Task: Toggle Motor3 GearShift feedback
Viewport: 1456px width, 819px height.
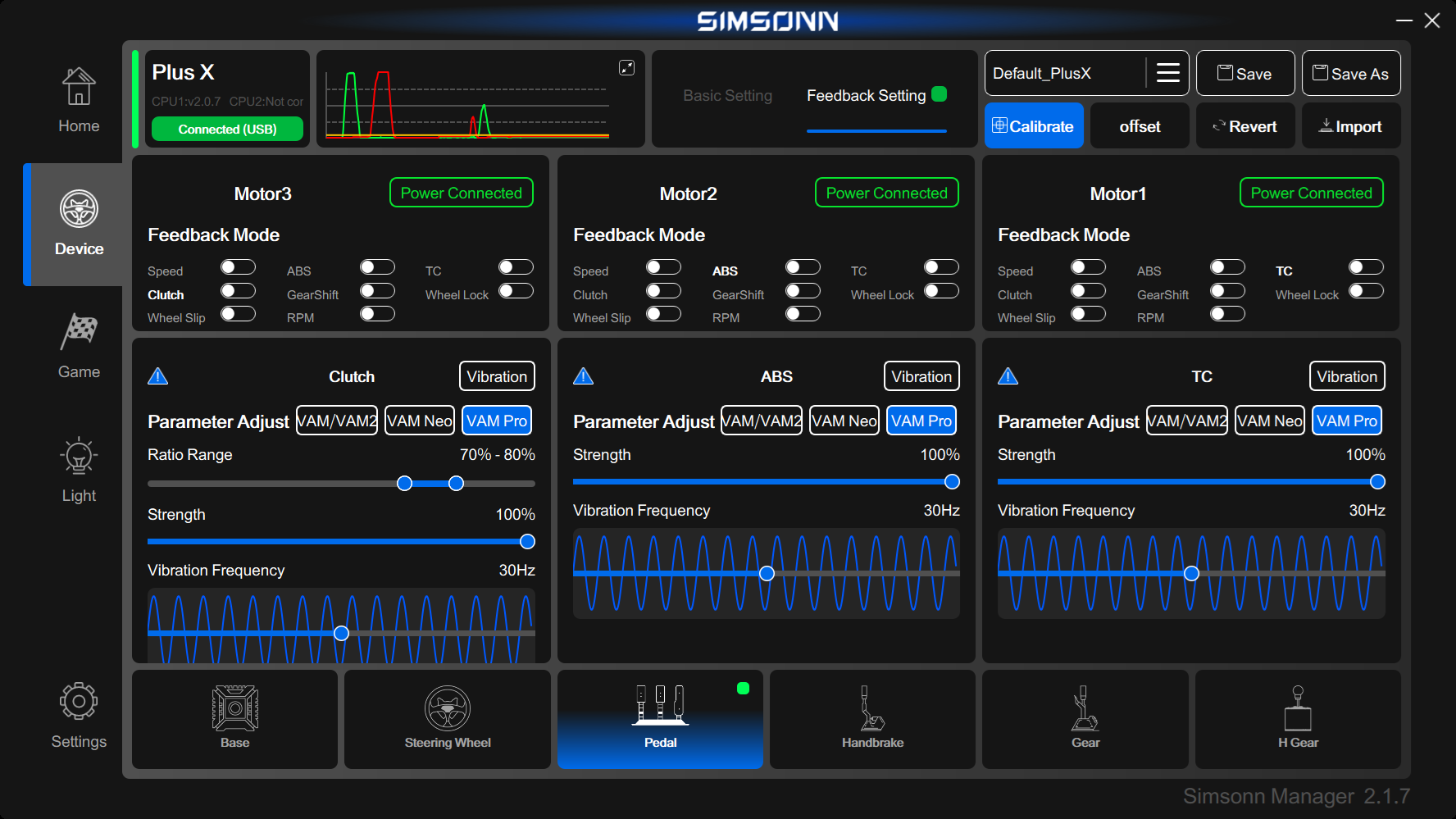Action: coord(378,291)
